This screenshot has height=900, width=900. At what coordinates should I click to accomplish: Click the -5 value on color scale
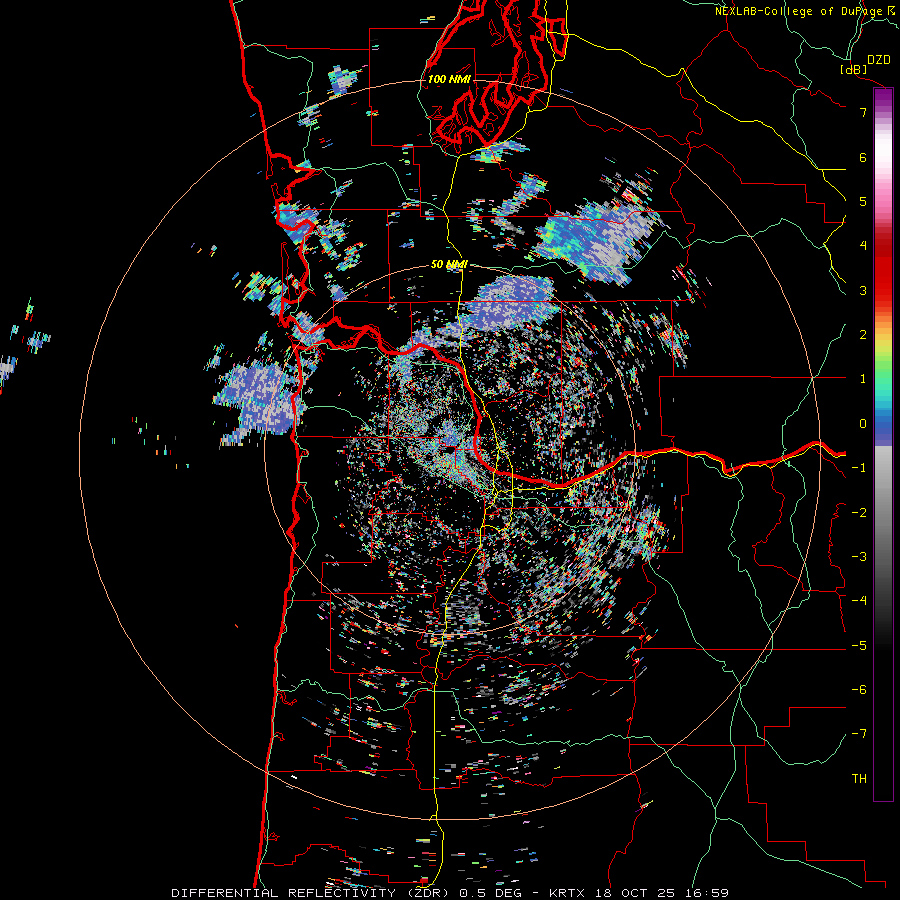point(859,646)
